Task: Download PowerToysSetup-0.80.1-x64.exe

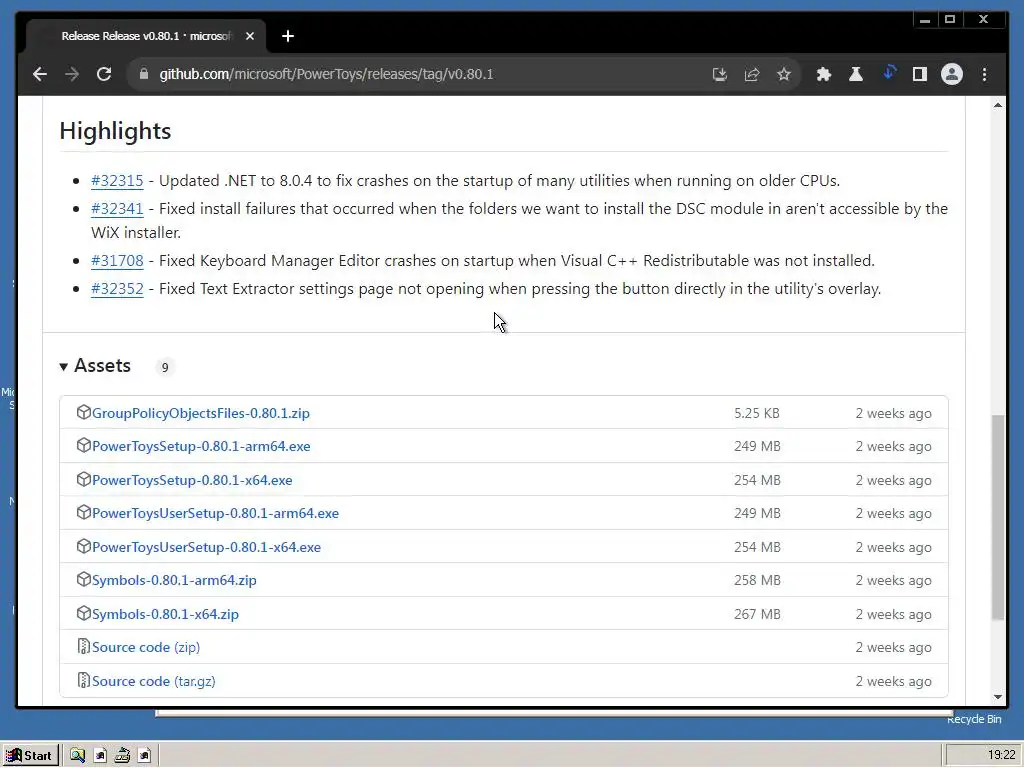Action: tap(192, 480)
